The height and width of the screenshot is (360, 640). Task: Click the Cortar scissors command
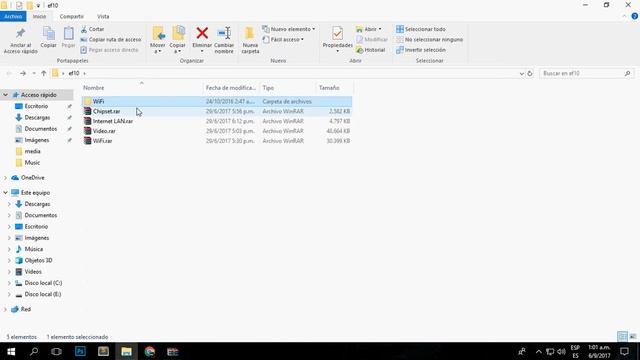pos(93,29)
